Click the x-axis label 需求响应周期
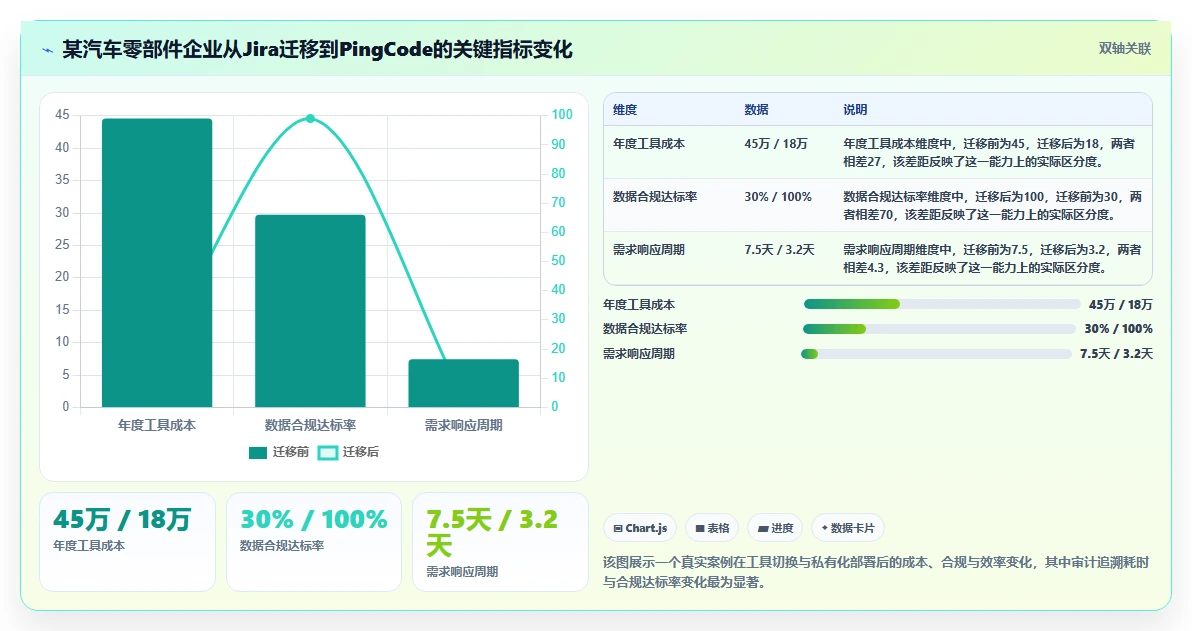Screen dimensions: 1192x631 click(x=464, y=426)
